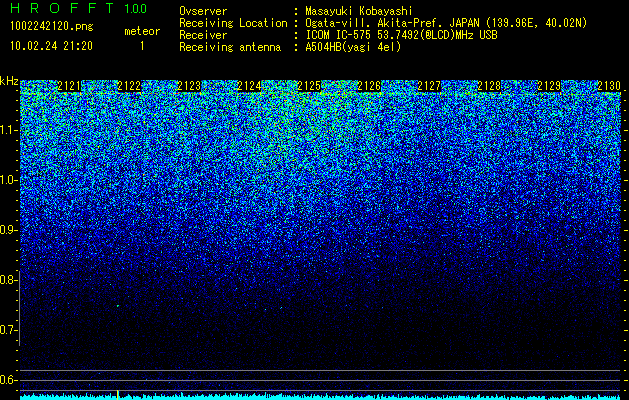Click the Receiving Location line with Ogata-vill.
629x400 pixels.
pos(383,23)
